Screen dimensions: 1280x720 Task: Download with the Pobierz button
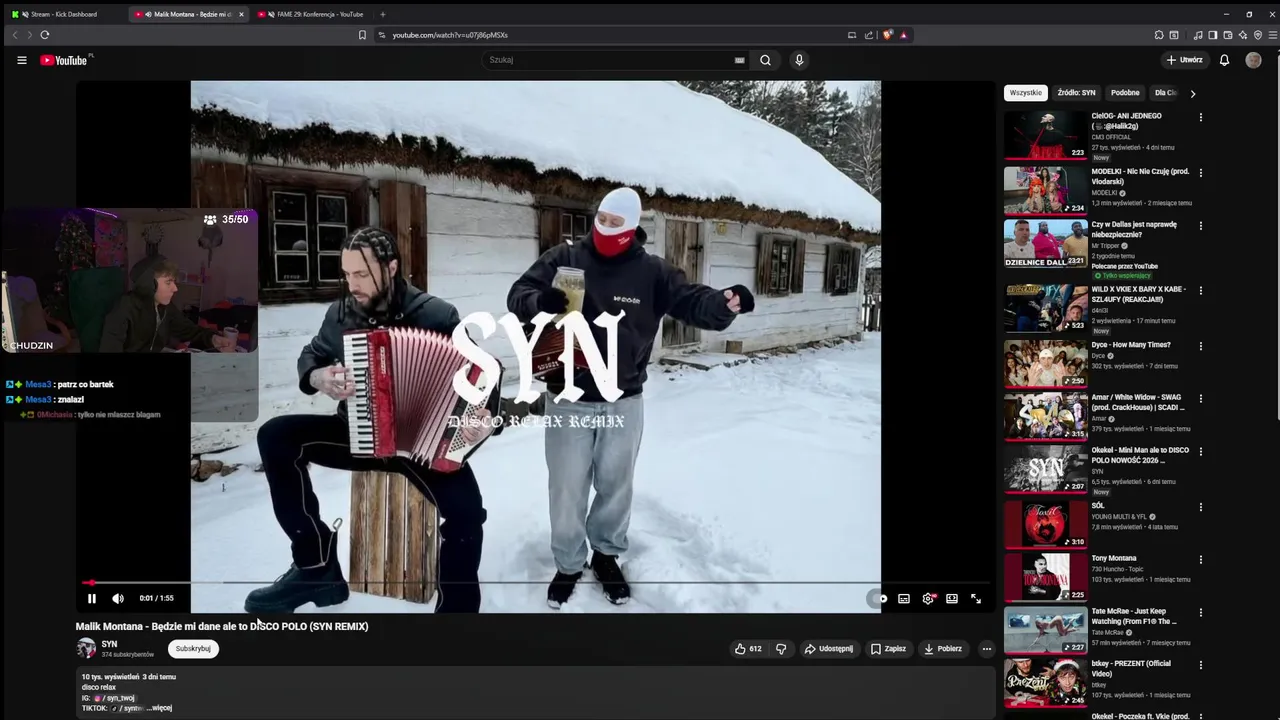coord(943,648)
